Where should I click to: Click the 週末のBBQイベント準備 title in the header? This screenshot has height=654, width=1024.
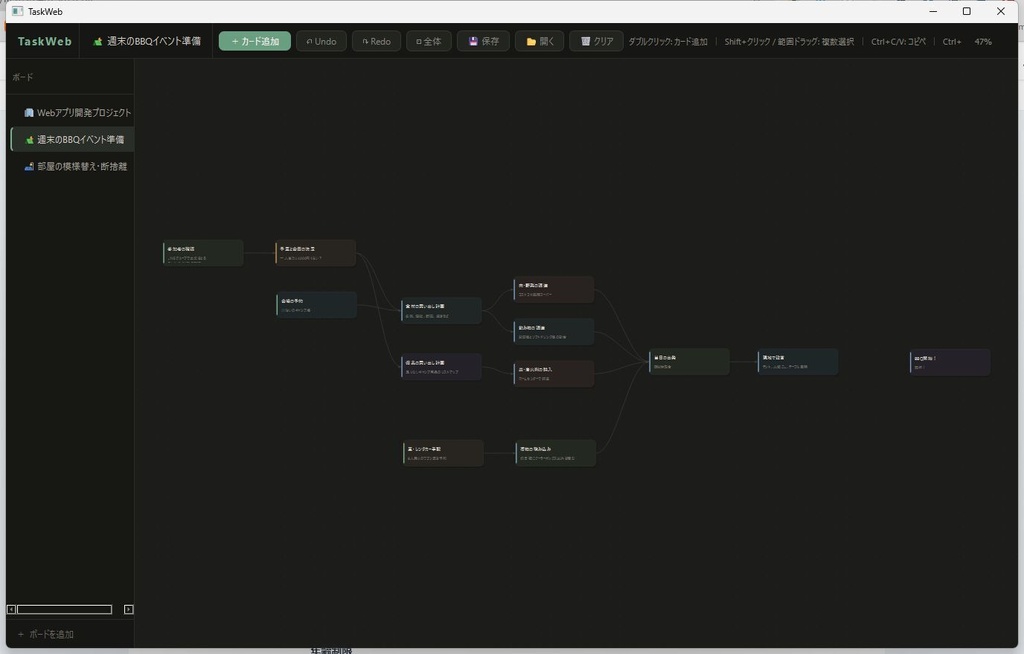tap(147, 41)
